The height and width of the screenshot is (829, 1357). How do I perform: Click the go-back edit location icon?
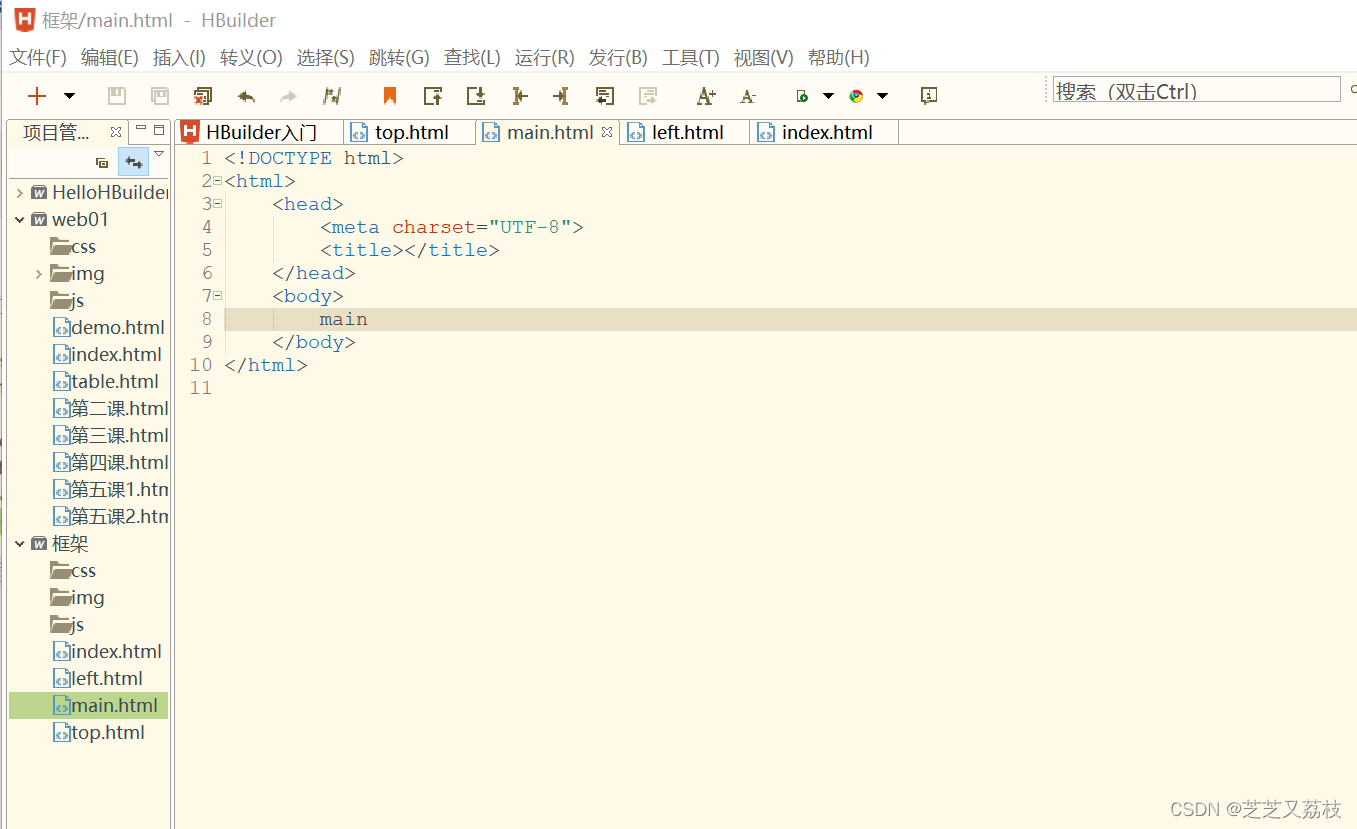pyautogui.click(x=604, y=96)
